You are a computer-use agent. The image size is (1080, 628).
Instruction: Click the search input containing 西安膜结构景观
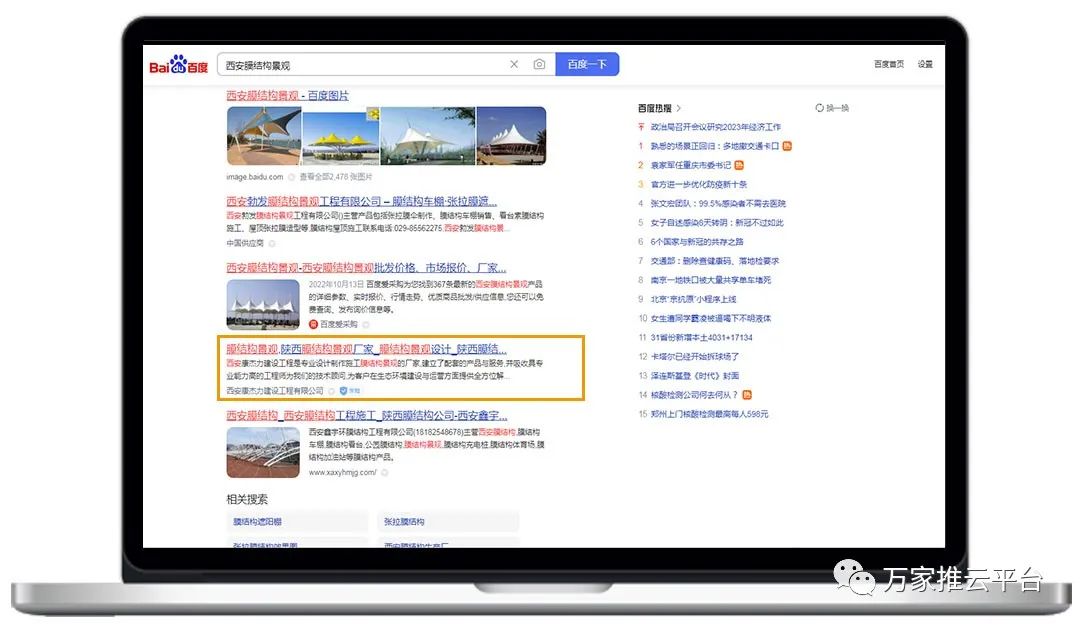point(360,65)
